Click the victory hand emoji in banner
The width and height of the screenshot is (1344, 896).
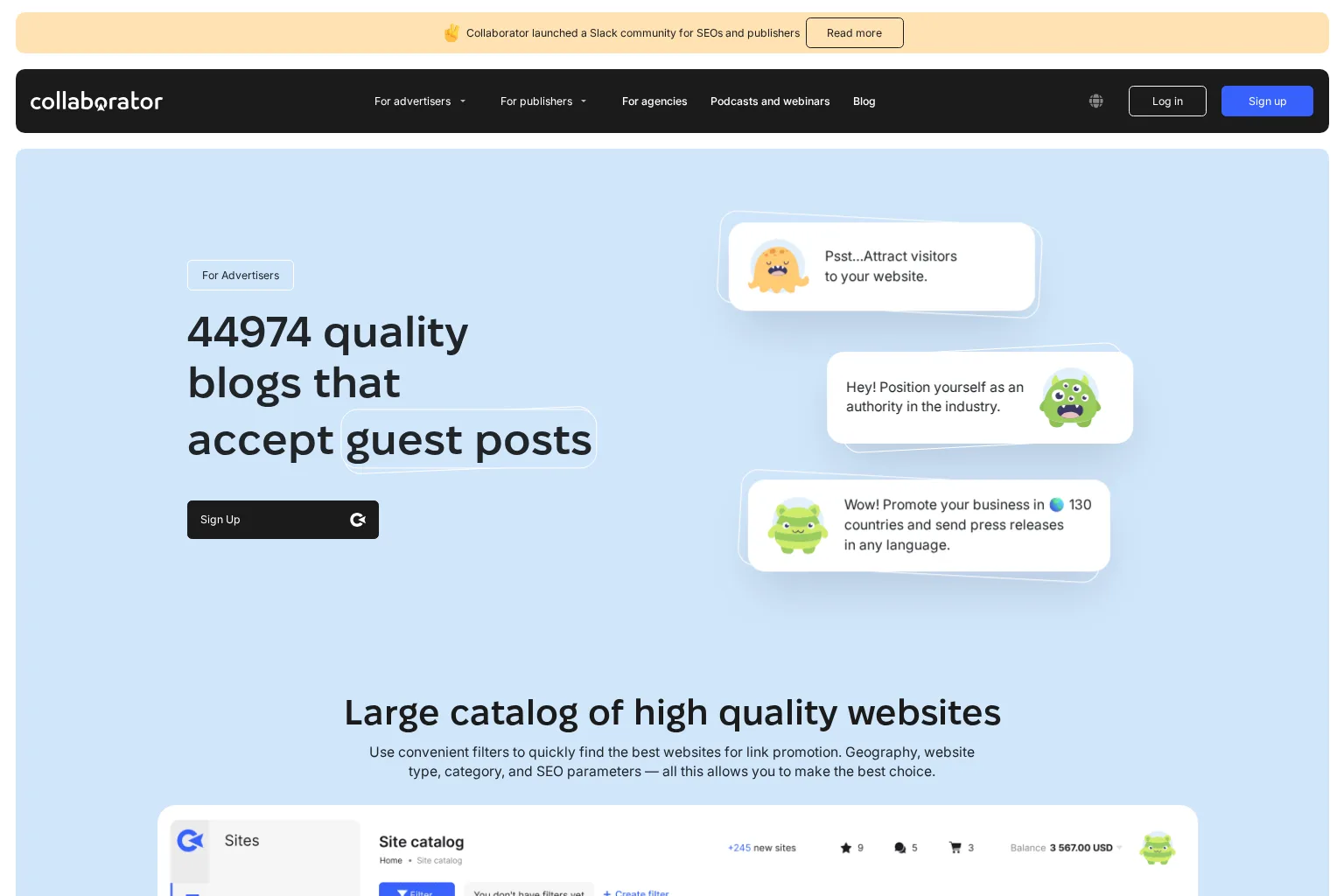coord(451,33)
